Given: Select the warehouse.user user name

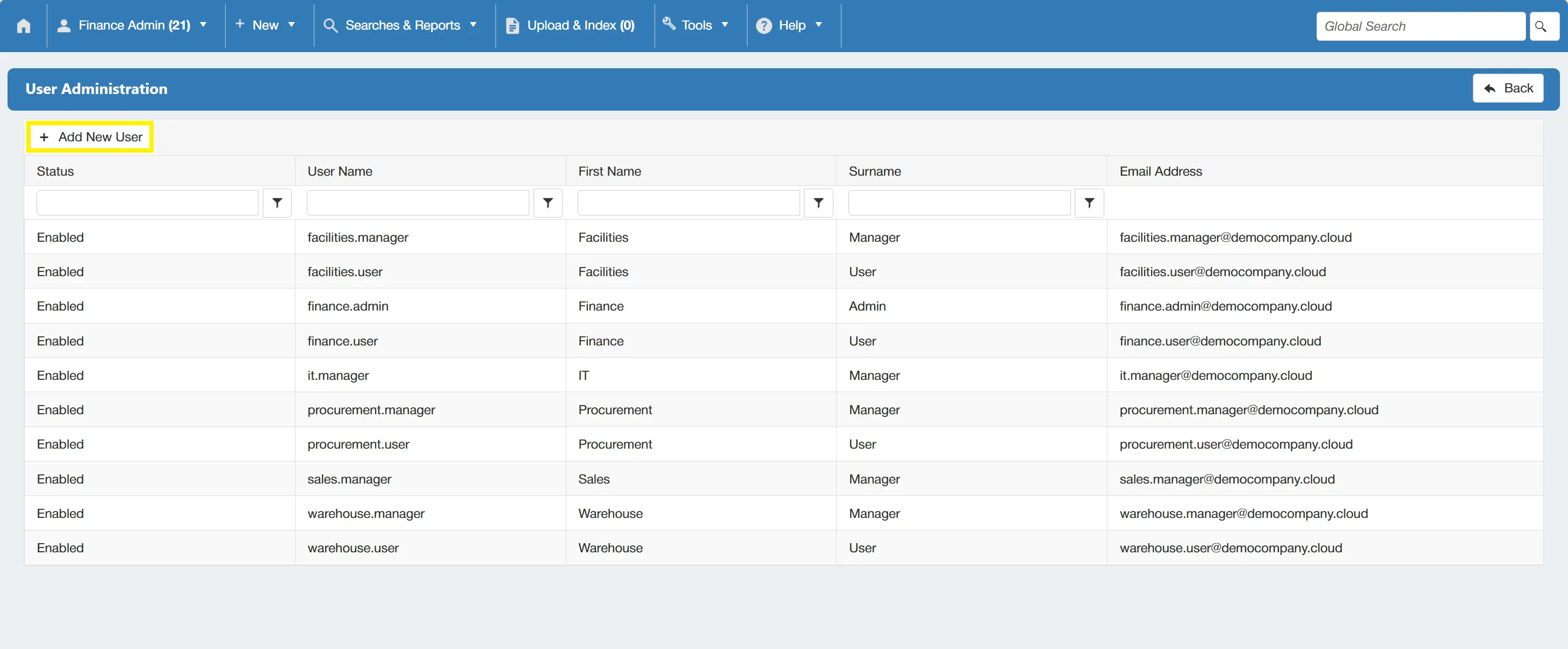Looking at the screenshot, I should pyautogui.click(x=353, y=548).
